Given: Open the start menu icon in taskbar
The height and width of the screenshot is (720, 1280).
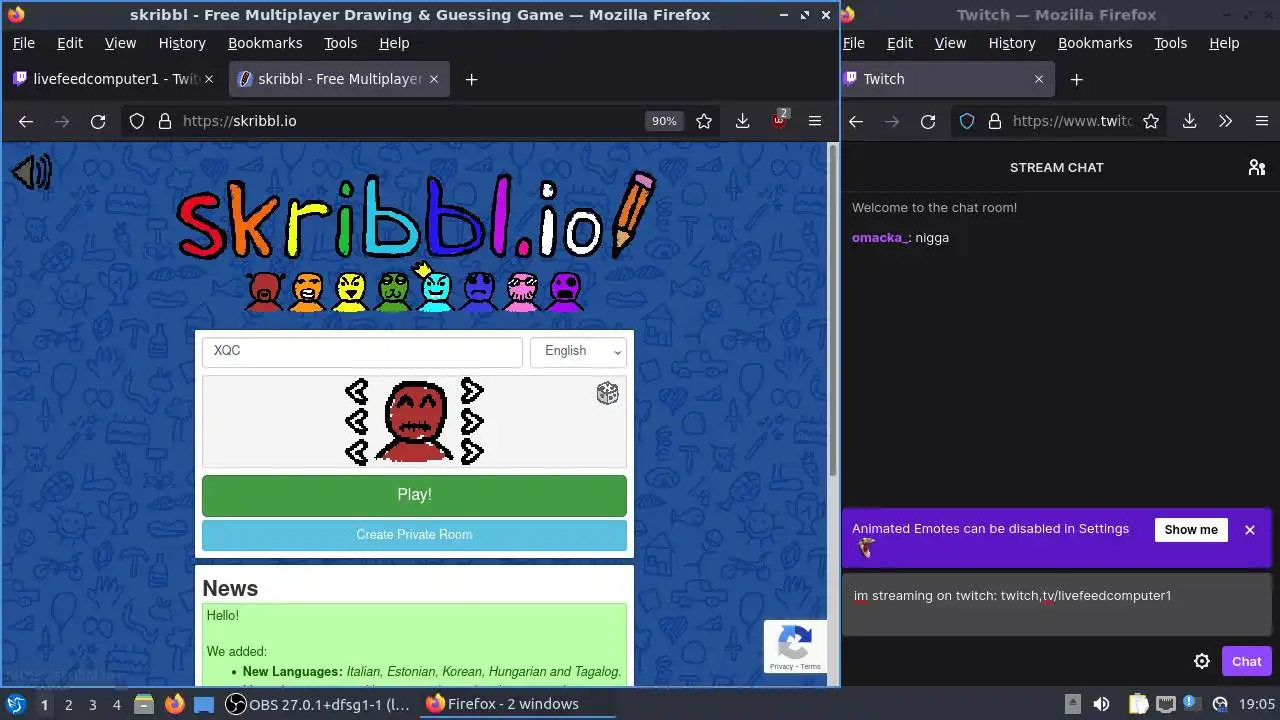Looking at the screenshot, I should pyautogui.click(x=16, y=704).
